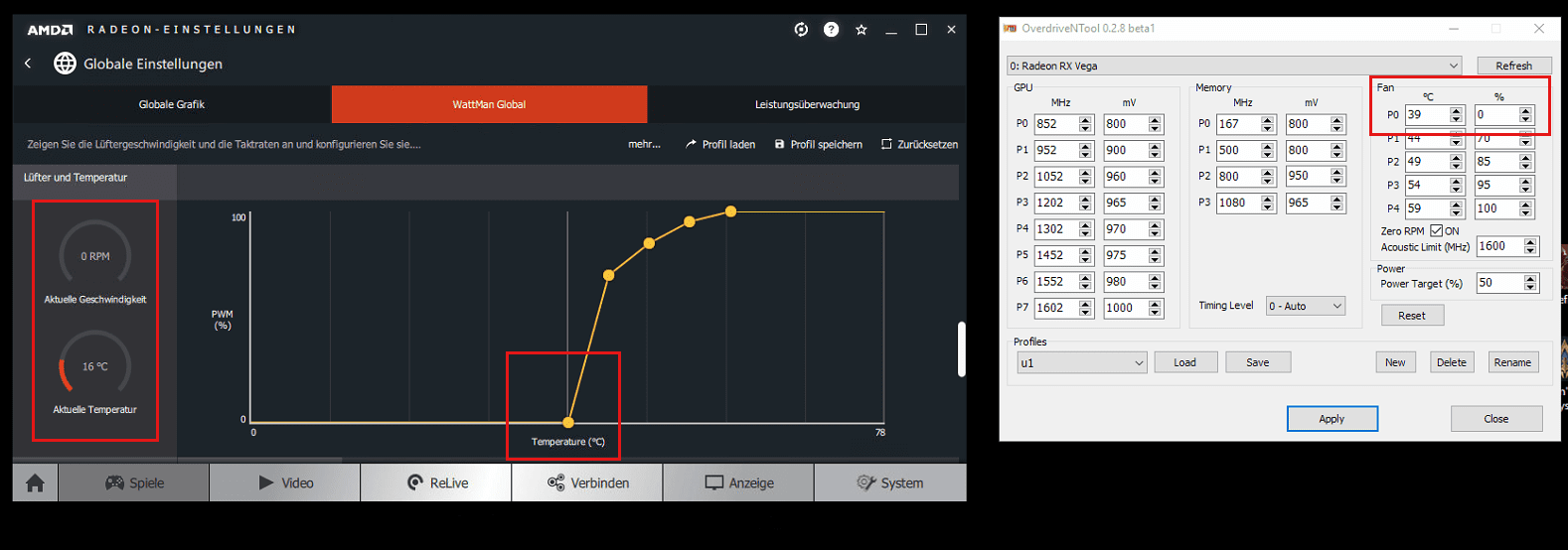Click the stepper arrows of Acoustic Limit
This screenshot has width=1568, height=550.
click(1530, 246)
